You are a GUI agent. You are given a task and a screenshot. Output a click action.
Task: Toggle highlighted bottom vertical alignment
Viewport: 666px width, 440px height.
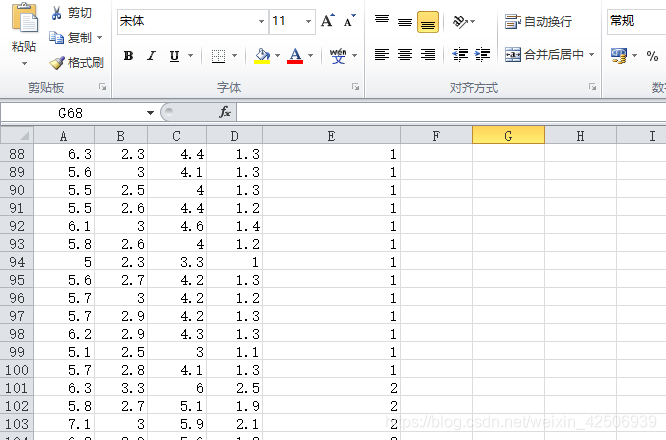pos(428,22)
